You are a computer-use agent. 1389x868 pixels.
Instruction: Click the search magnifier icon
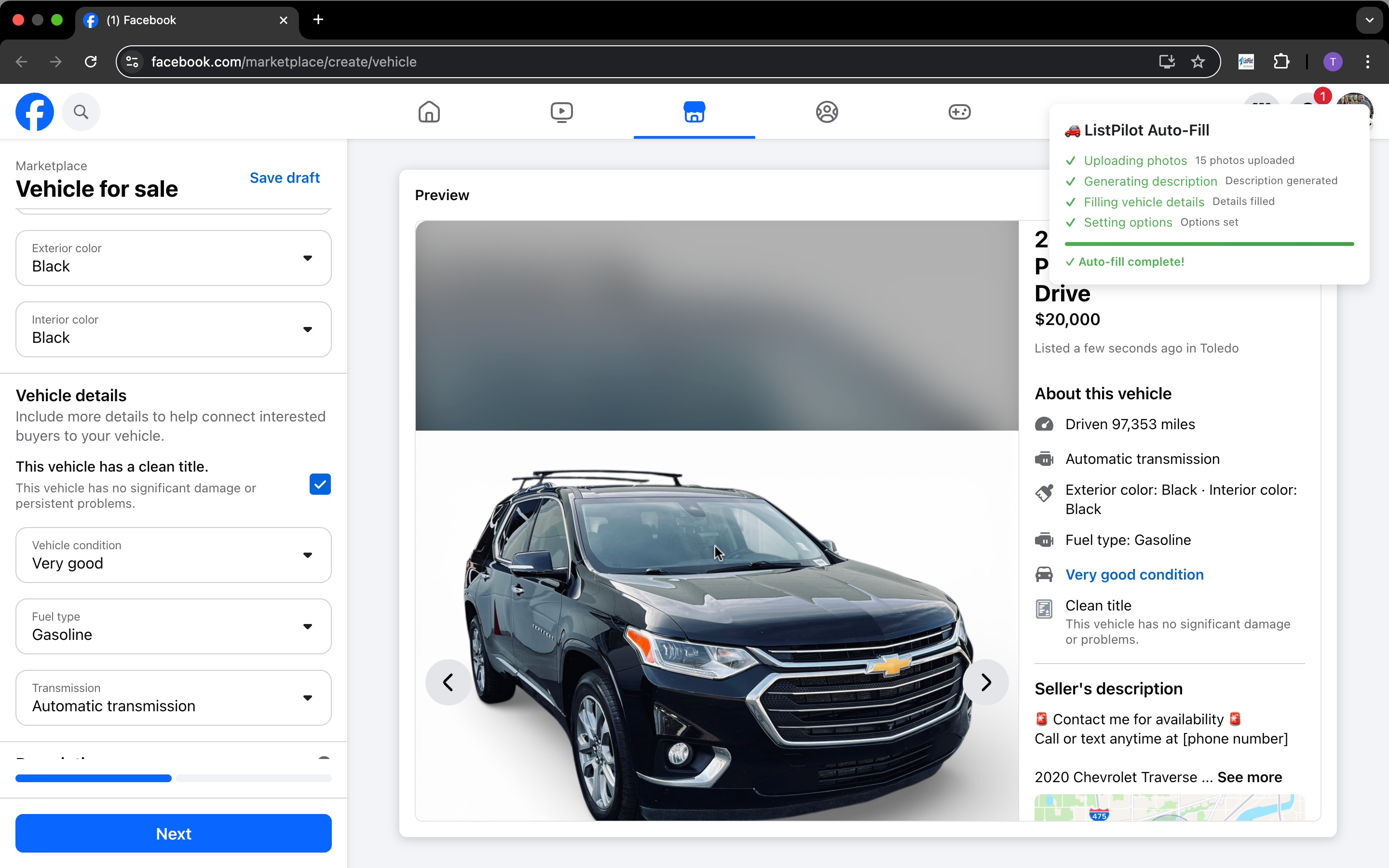click(81, 112)
